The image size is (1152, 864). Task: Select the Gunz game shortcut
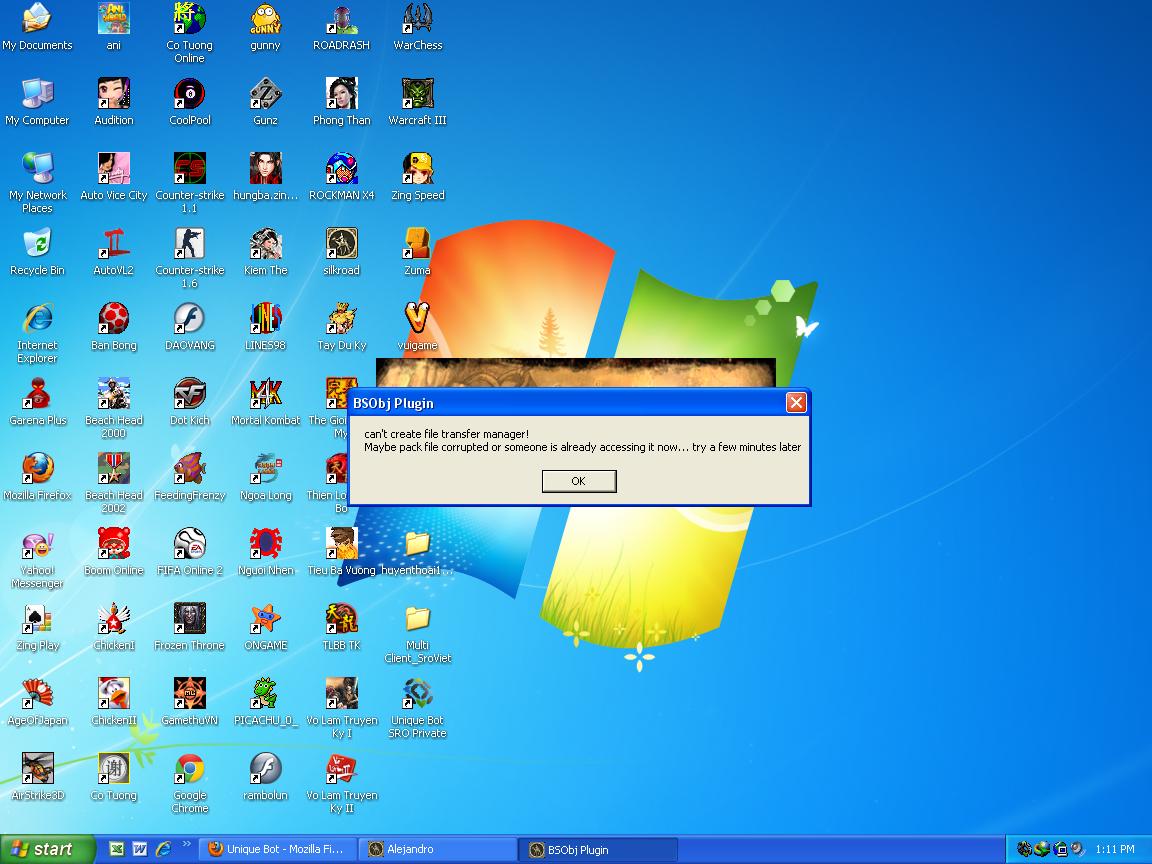pos(265,103)
